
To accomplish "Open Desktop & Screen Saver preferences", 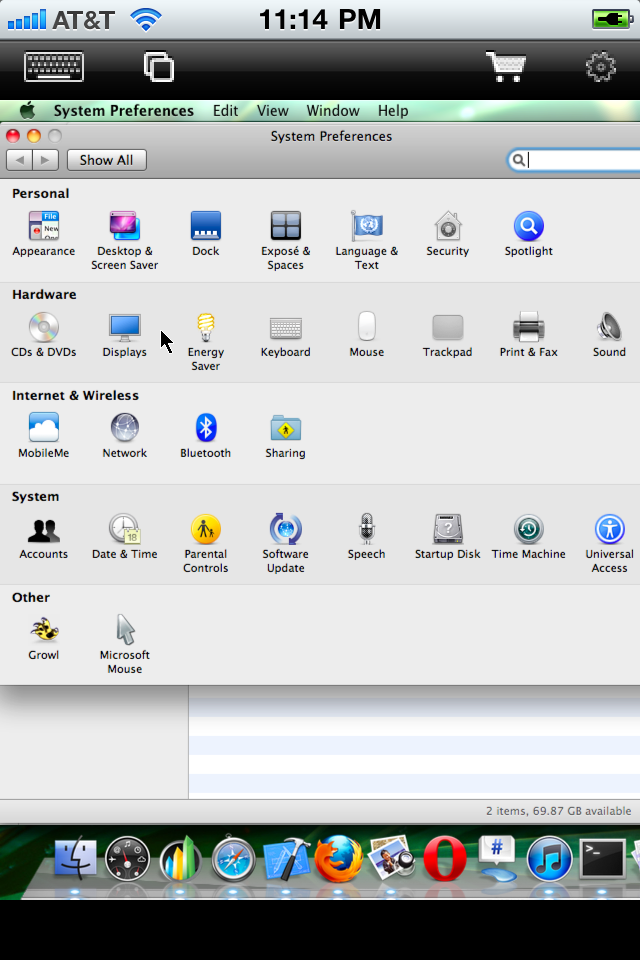I will coord(124,241).
